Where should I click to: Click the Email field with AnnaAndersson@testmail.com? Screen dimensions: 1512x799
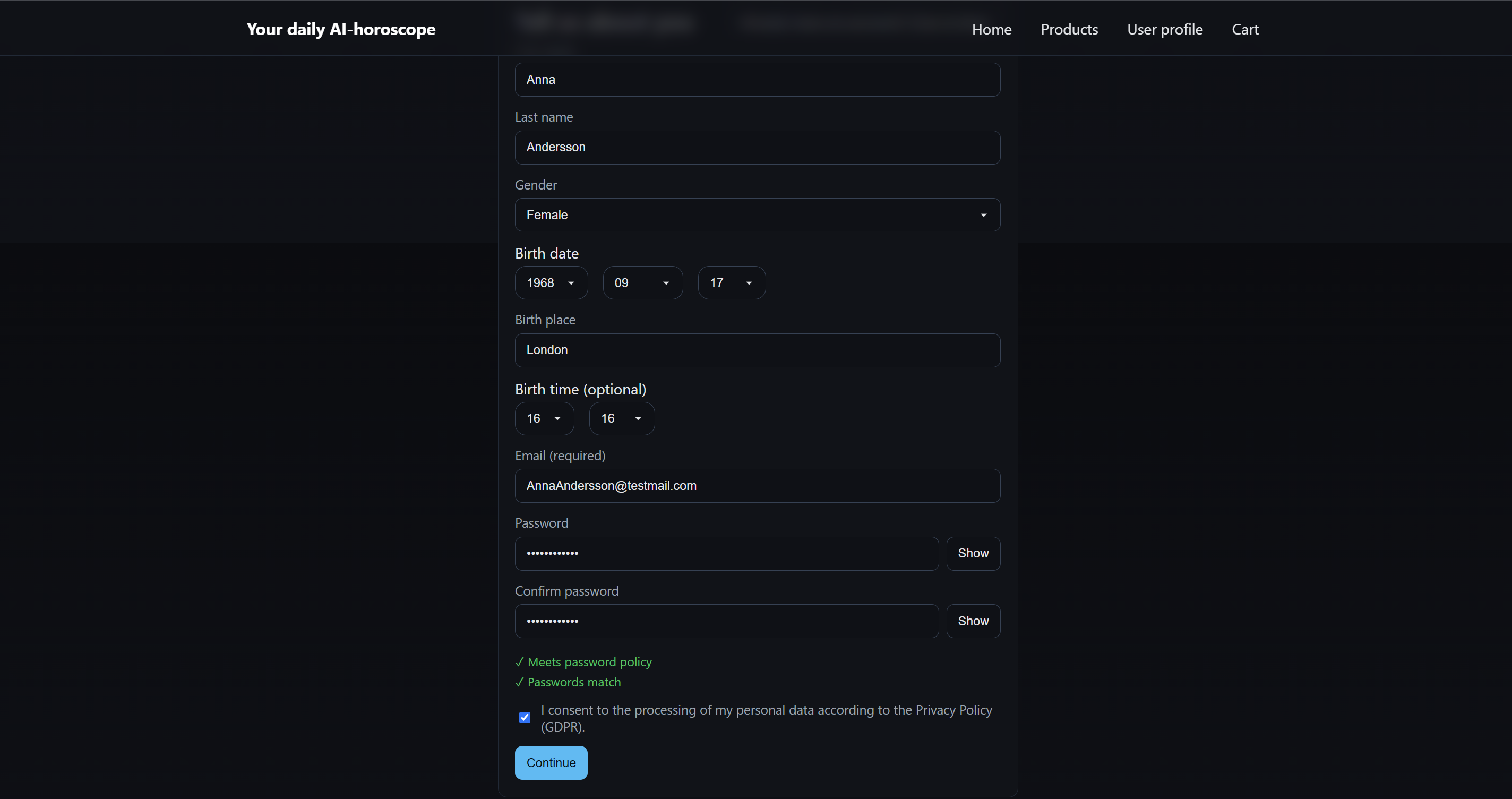757,486
